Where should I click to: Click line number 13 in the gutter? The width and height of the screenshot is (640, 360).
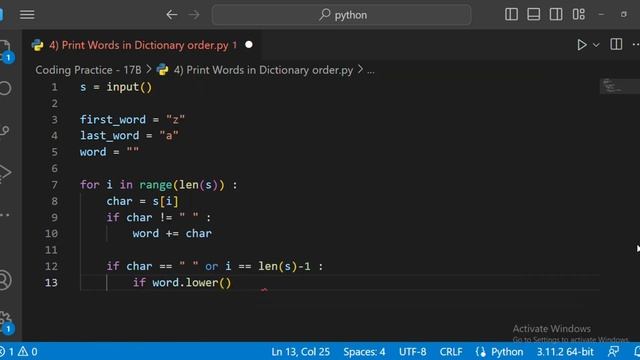pos(51,282)
